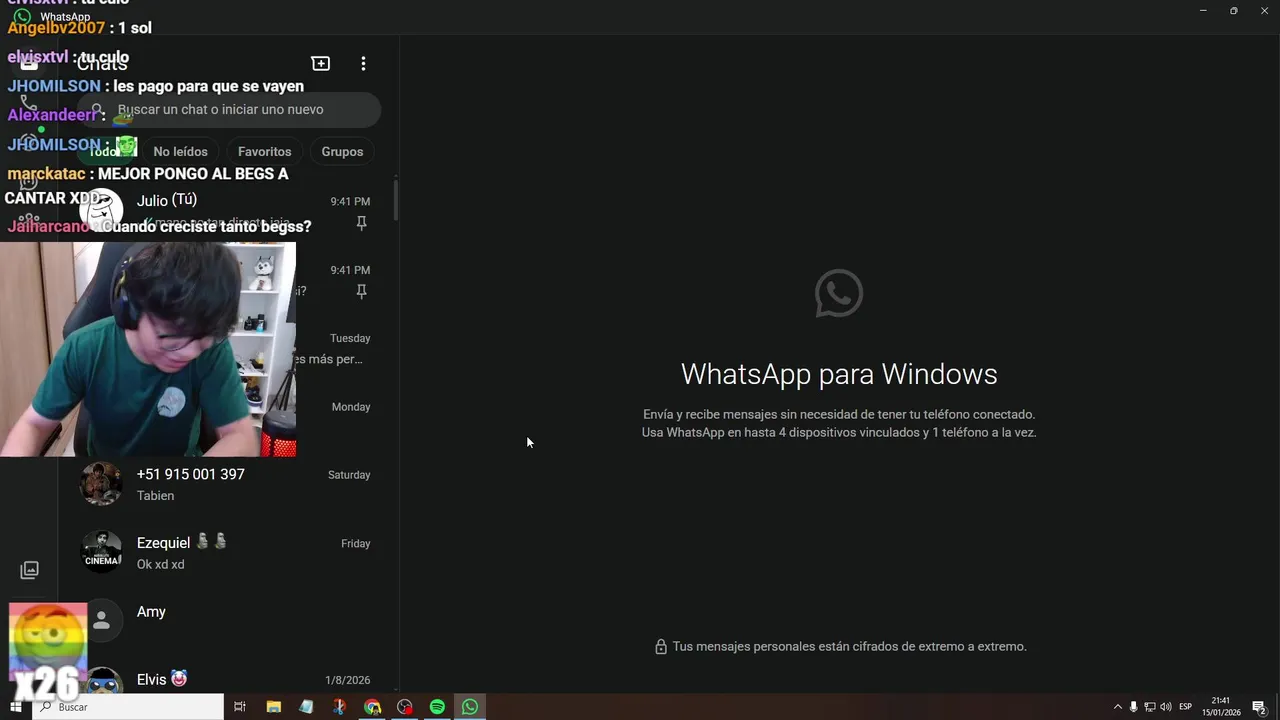Screen dimensions: 1280x720
Task: Expand the hidden system tray icons
Action: coord(1118,707)
